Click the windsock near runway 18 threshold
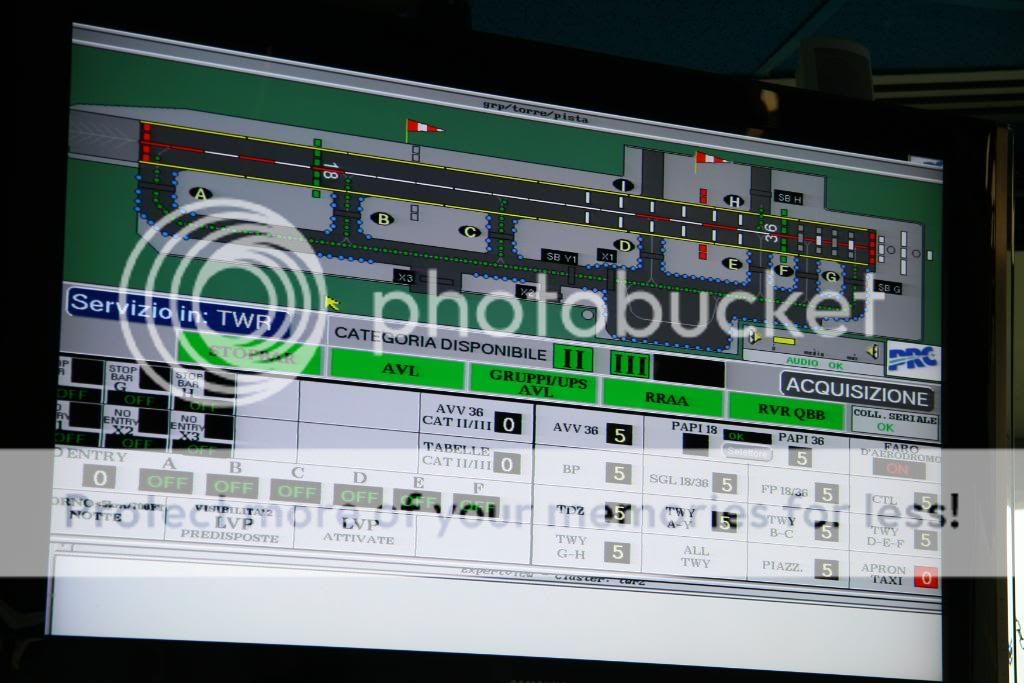This screenshot has height=683, width=1024. [423, 127]
